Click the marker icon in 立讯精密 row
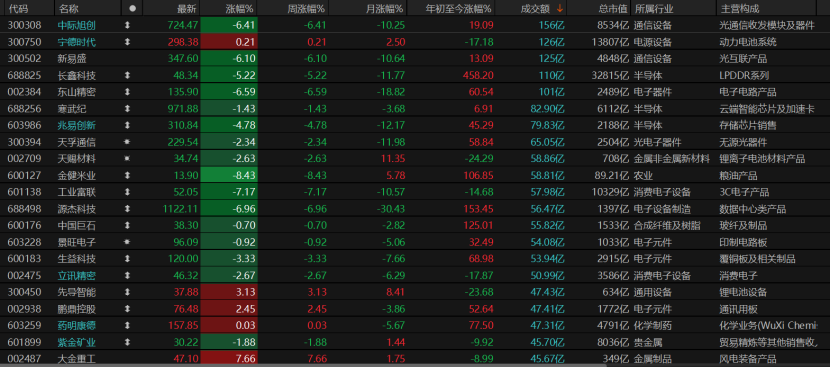Screen dimensions: 830x367 click(x=127, y=275)
